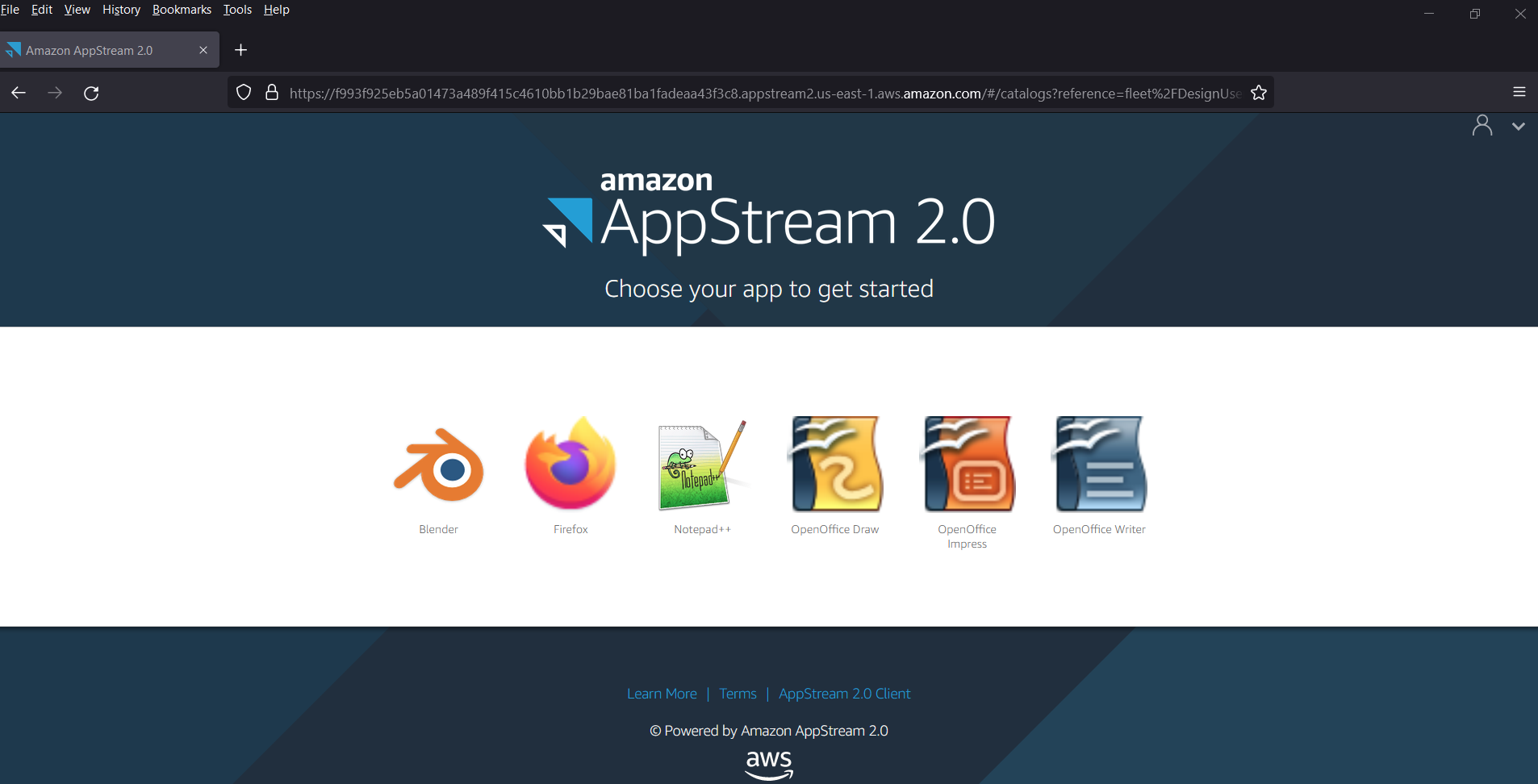Expand the session settings chevron menu
1538x784 pixels.
pos(1519,126)
